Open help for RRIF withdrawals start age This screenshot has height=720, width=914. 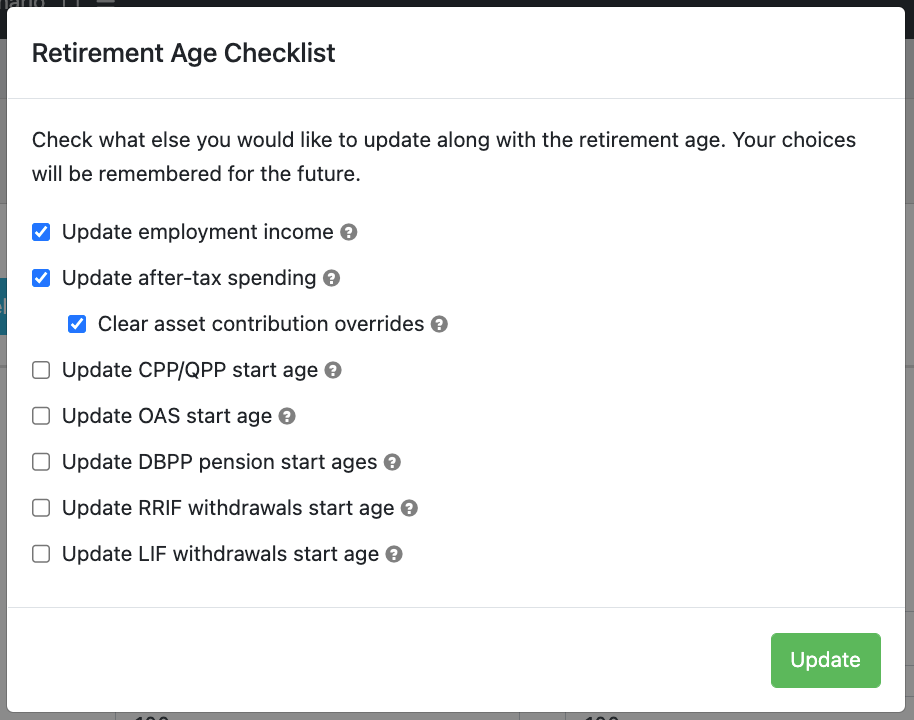click(x=409, y=508)
